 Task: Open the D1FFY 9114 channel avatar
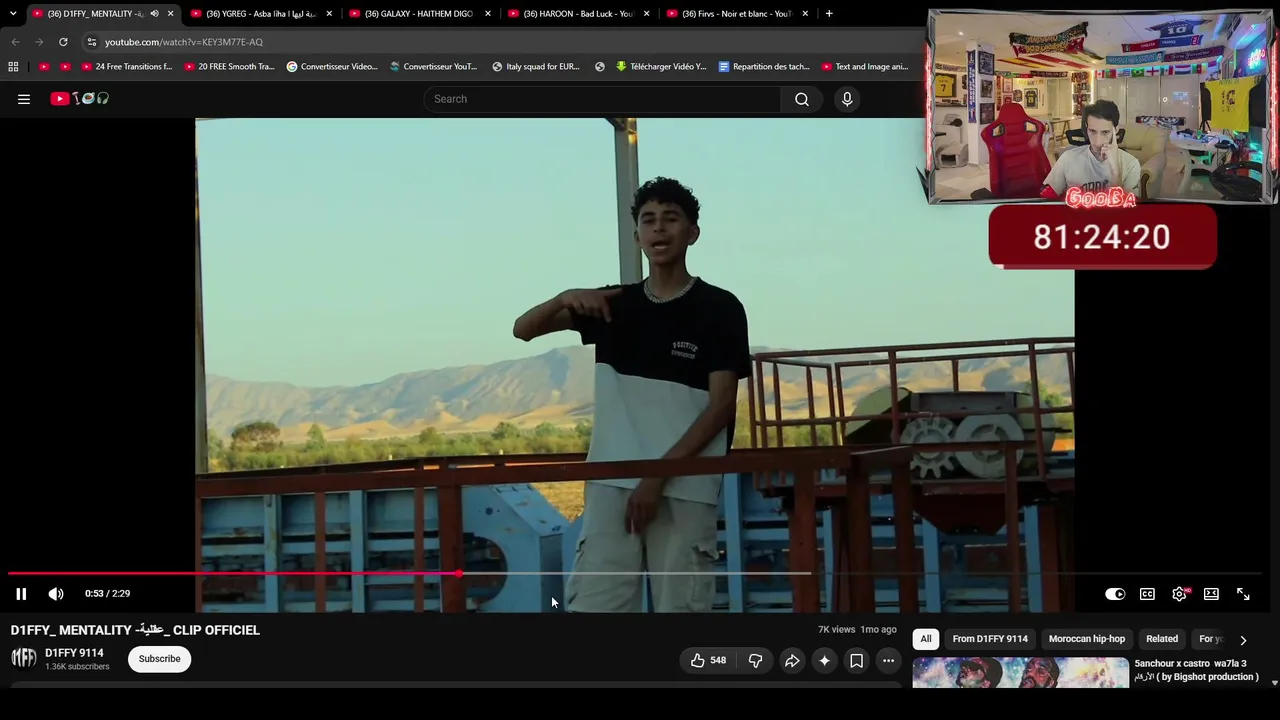(x=24, y=658)
